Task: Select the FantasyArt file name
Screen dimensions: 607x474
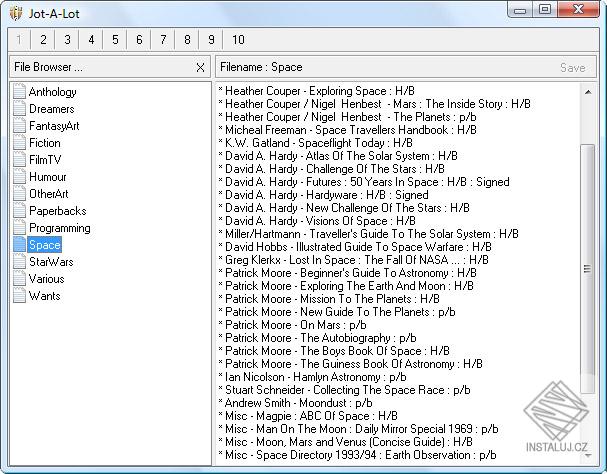Action: pyautogui.click(x=54, y=126)
